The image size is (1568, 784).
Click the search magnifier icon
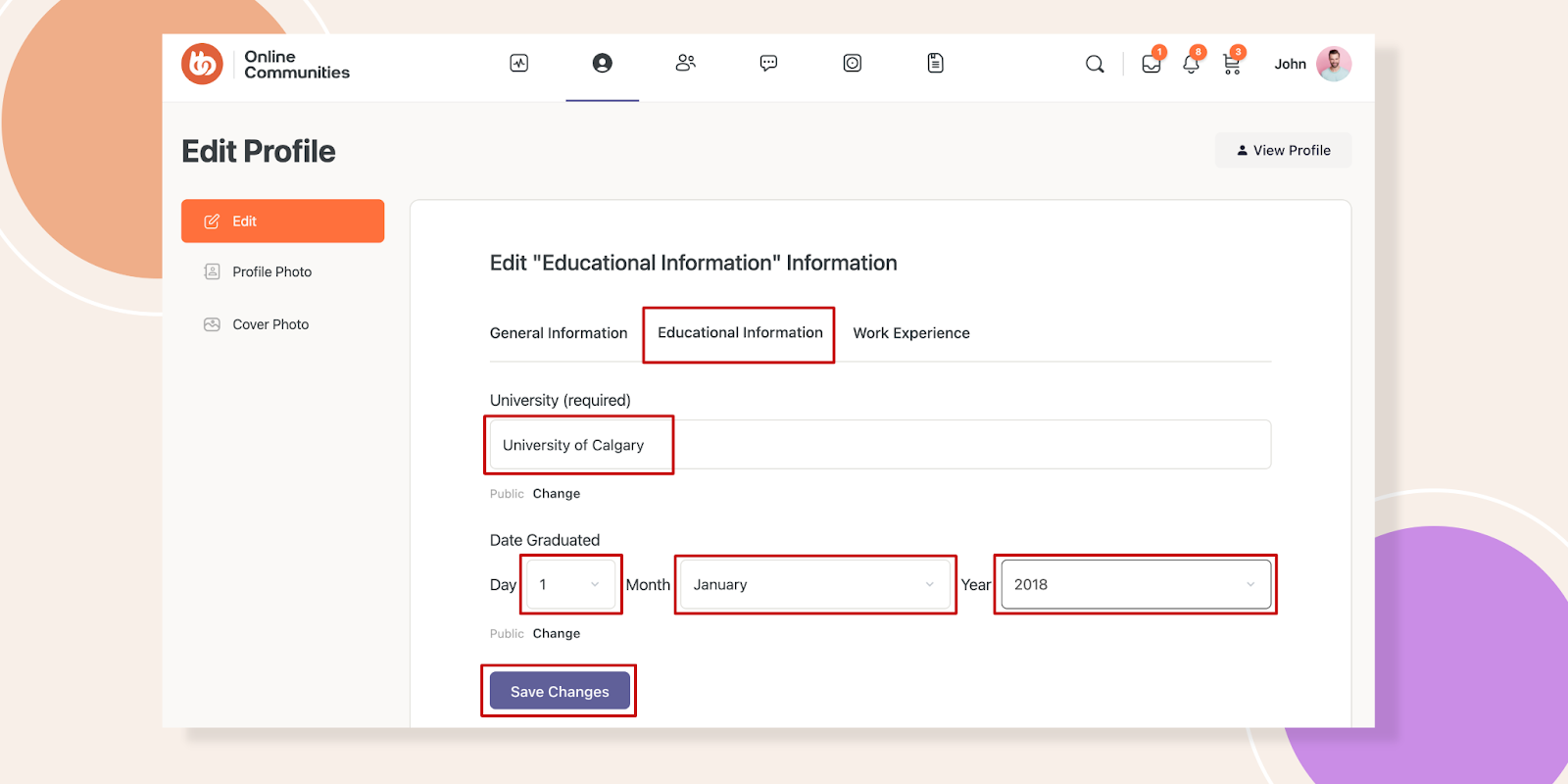point(1095,65)
